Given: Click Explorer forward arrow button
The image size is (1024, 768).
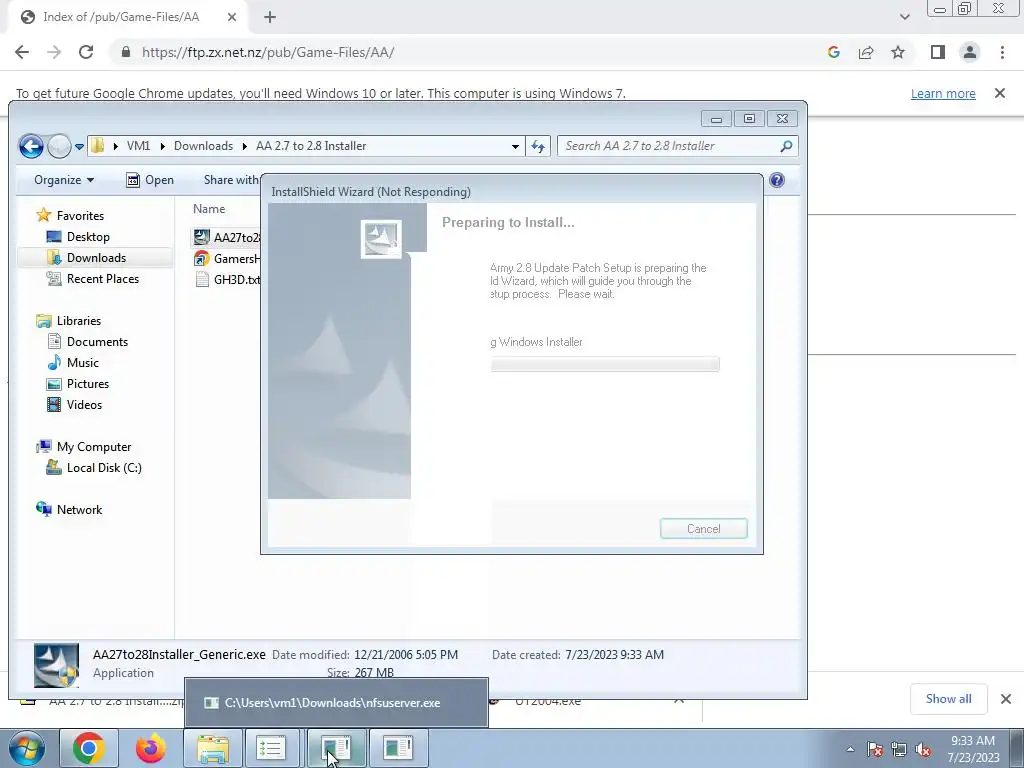Looking at the screenshot, I should click(59, 146).
